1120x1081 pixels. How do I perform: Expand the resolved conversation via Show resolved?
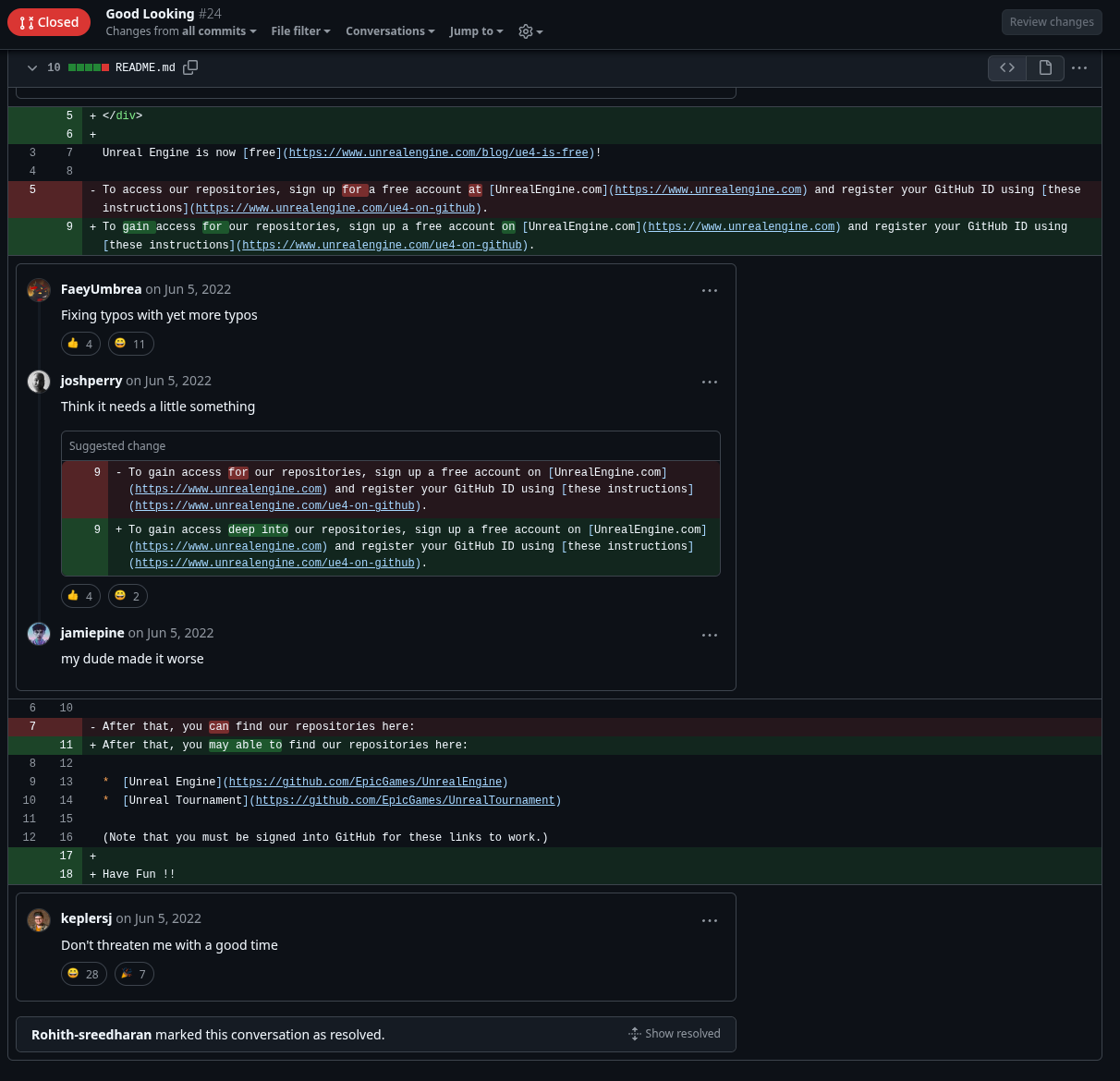tap(675, 1034)
